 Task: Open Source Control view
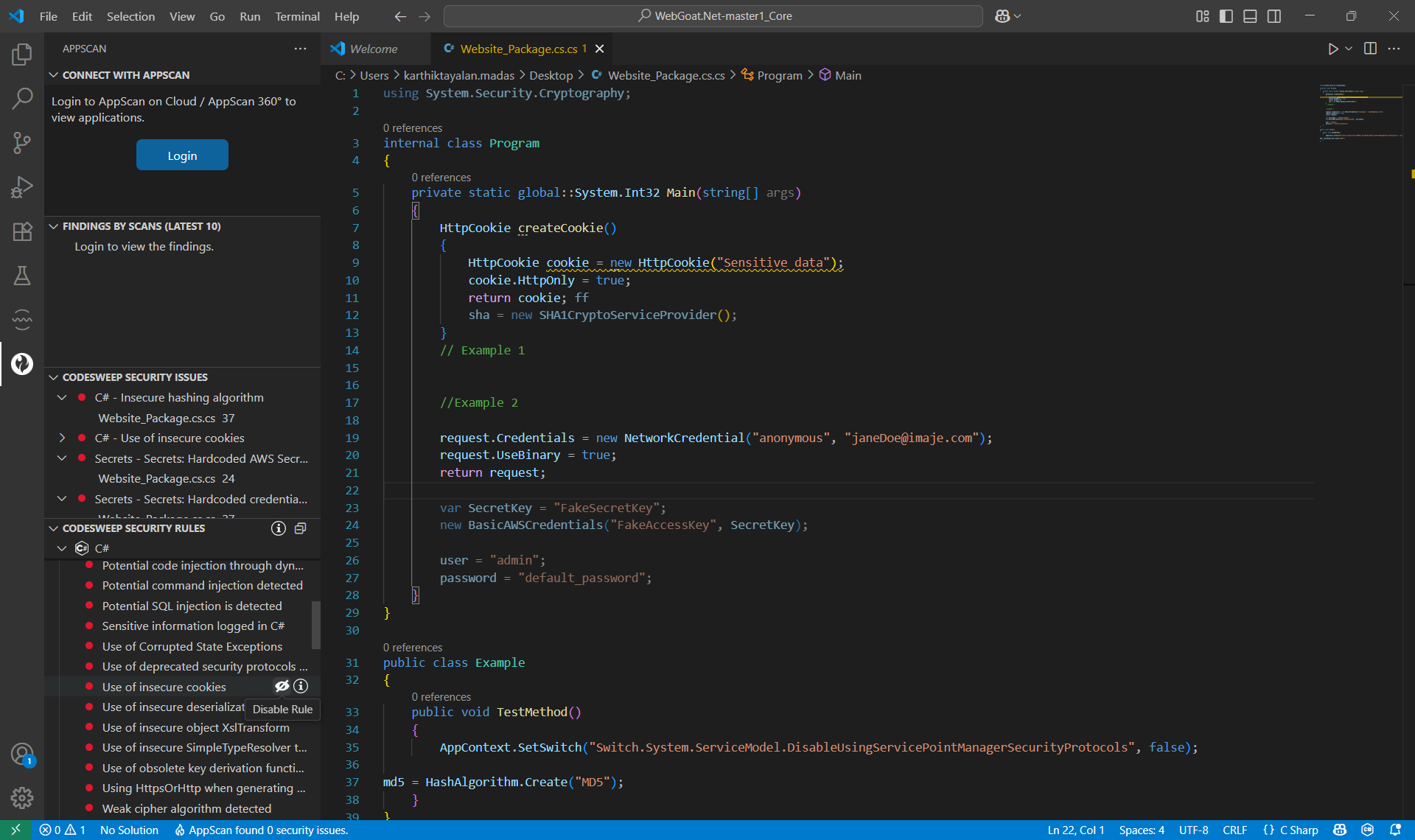tap(22, 143)
